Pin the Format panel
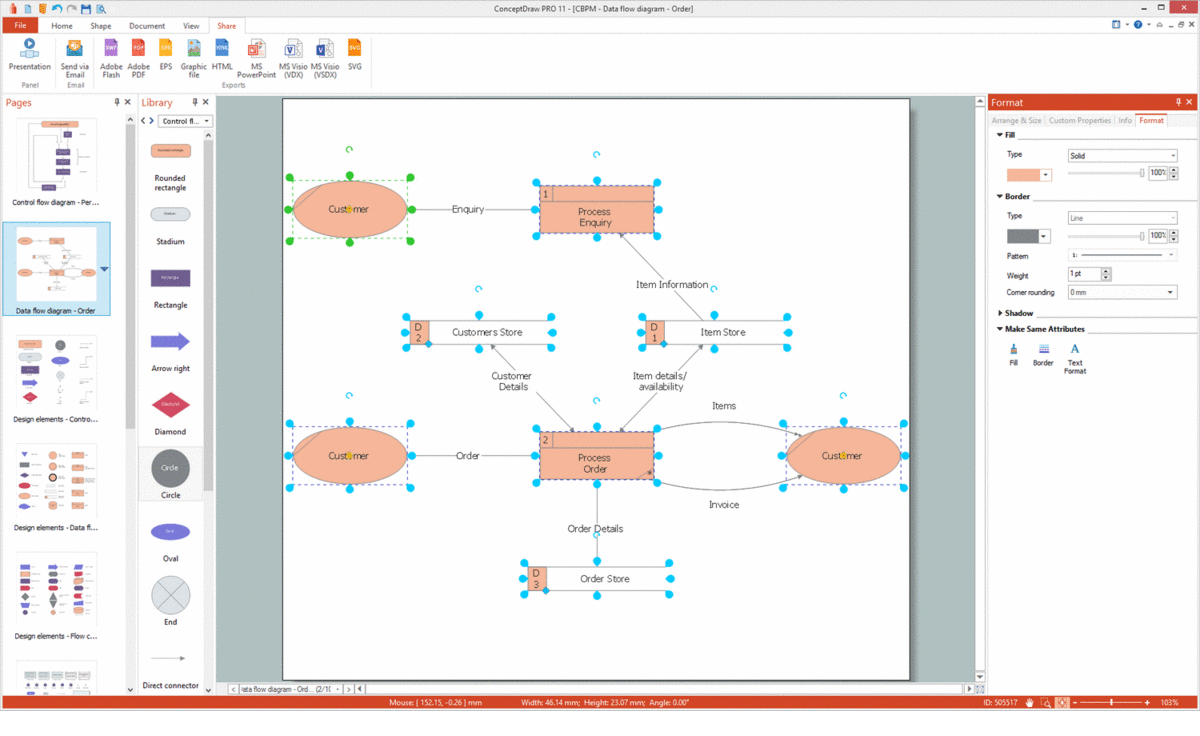The width and height of the screenshot is (1200, 736). 1179,102
